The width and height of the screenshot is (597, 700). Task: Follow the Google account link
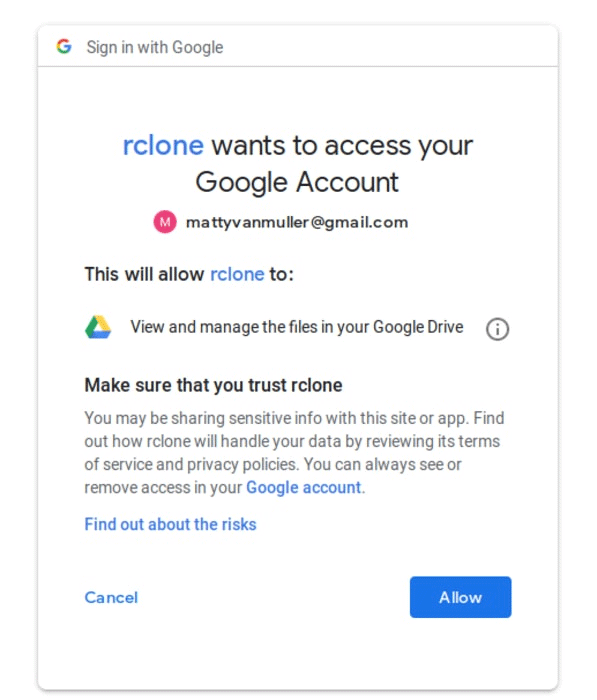click(304, 488)
